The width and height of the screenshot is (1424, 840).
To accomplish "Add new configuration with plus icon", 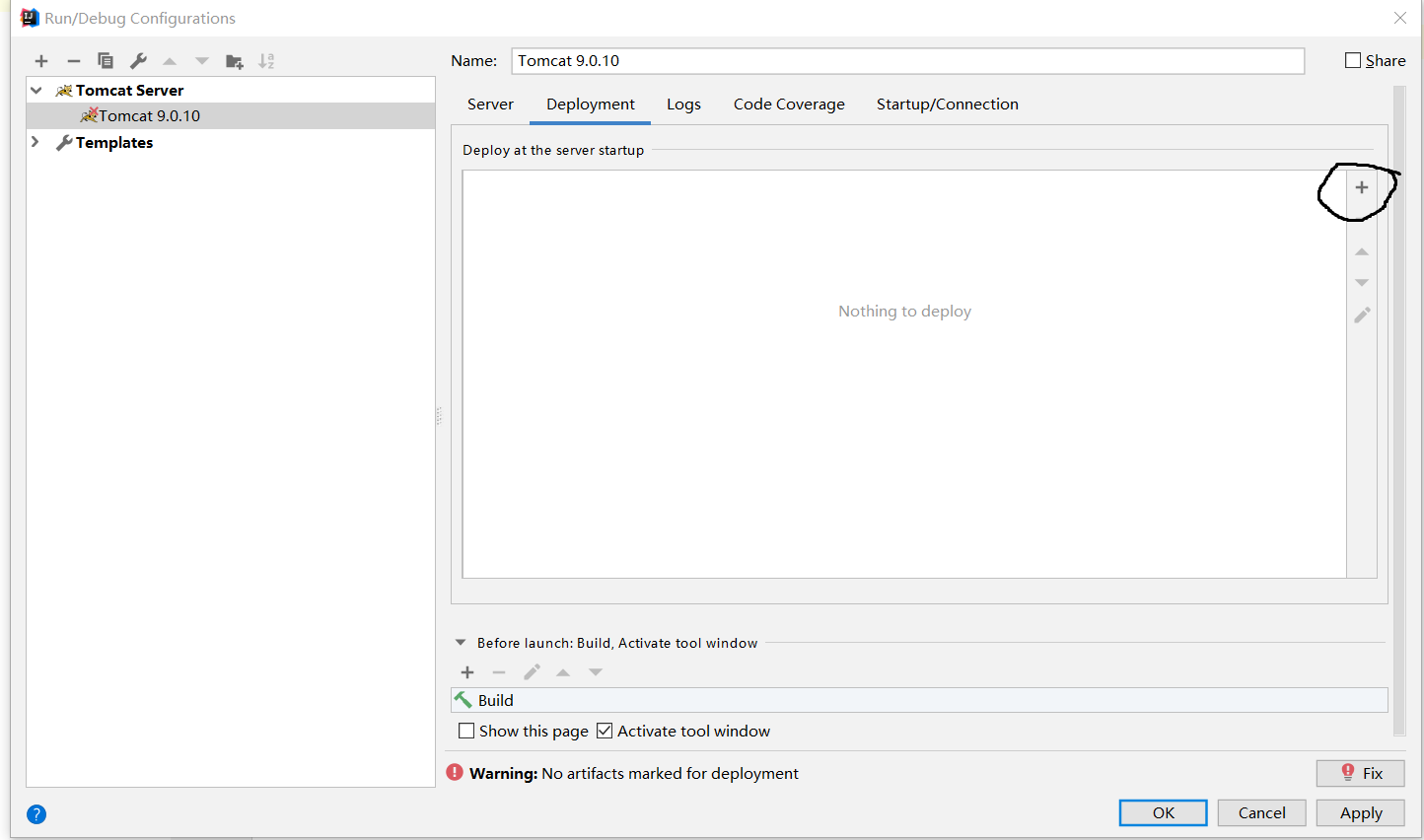I will click(x=41, y=61).
